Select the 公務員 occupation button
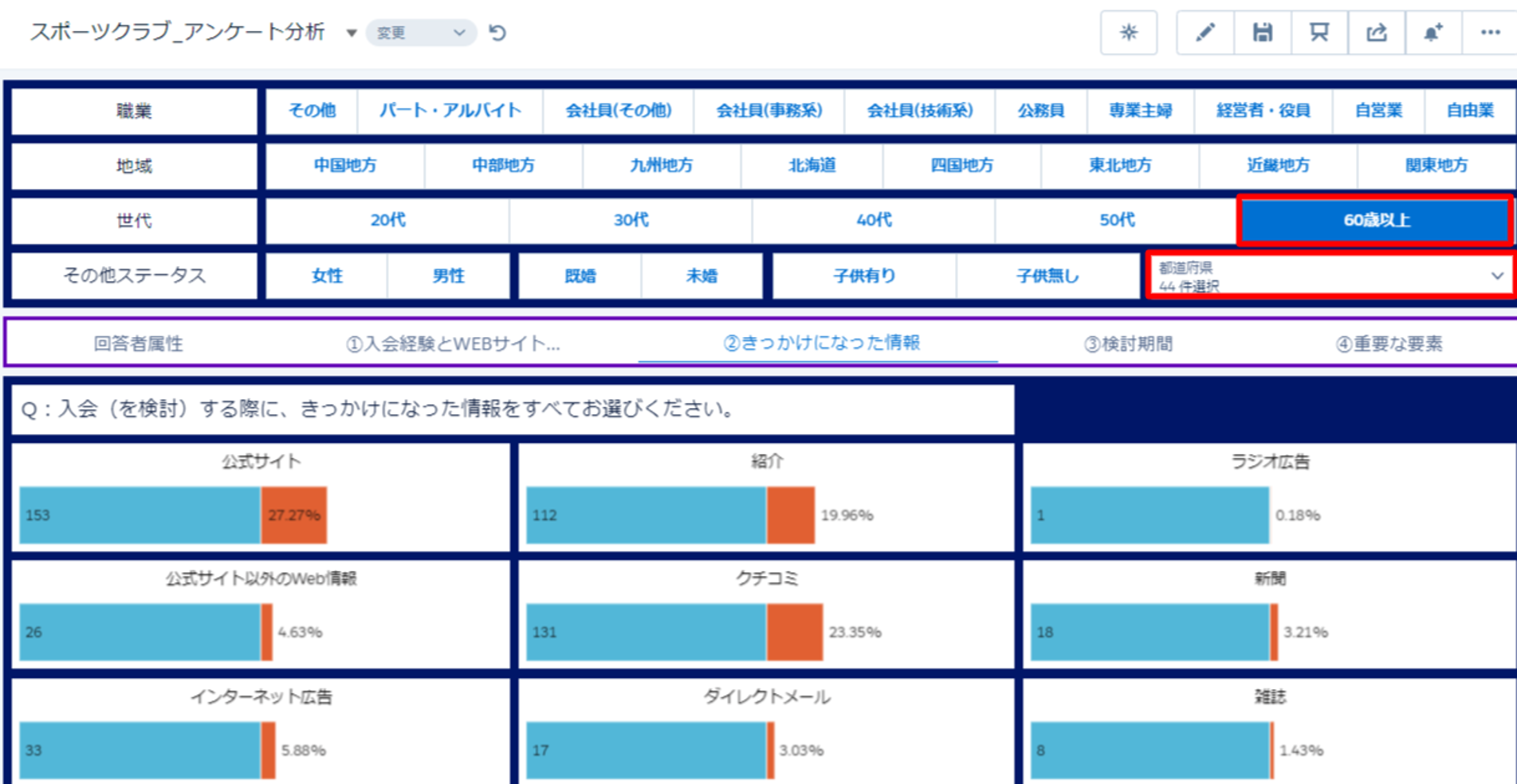The width and height of the screenshot is (1517, 784). click(1040, 111)
